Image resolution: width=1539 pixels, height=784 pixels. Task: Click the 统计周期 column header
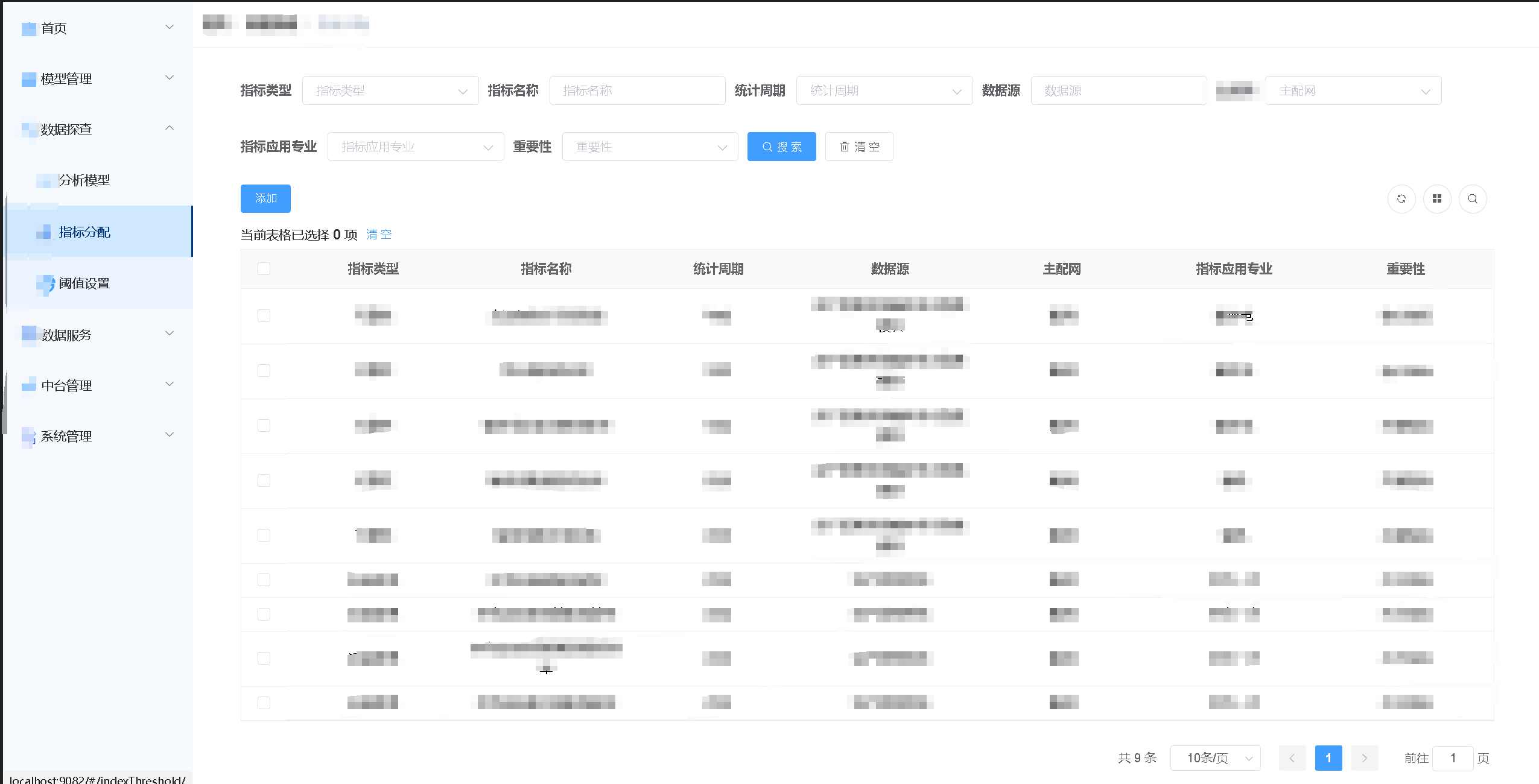[718, 269]
